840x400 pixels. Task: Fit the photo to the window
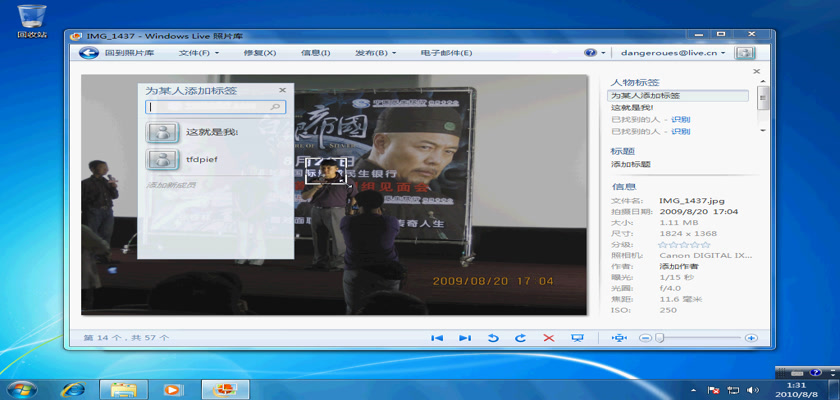(619, 338)
